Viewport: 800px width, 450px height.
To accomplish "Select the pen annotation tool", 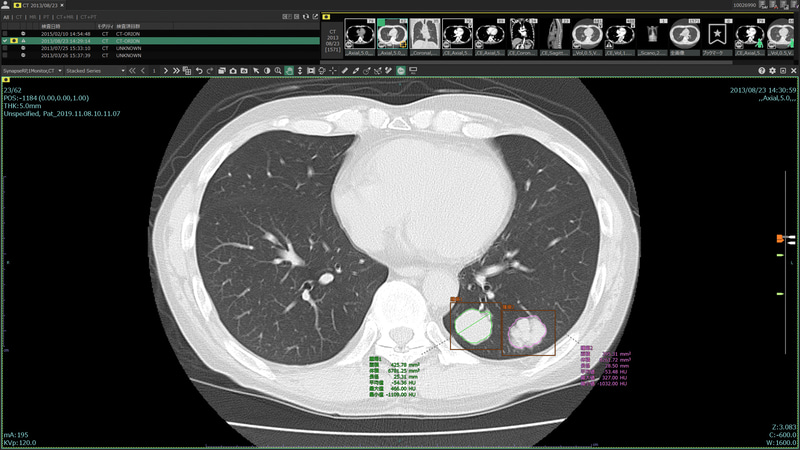I will [356, 70].
